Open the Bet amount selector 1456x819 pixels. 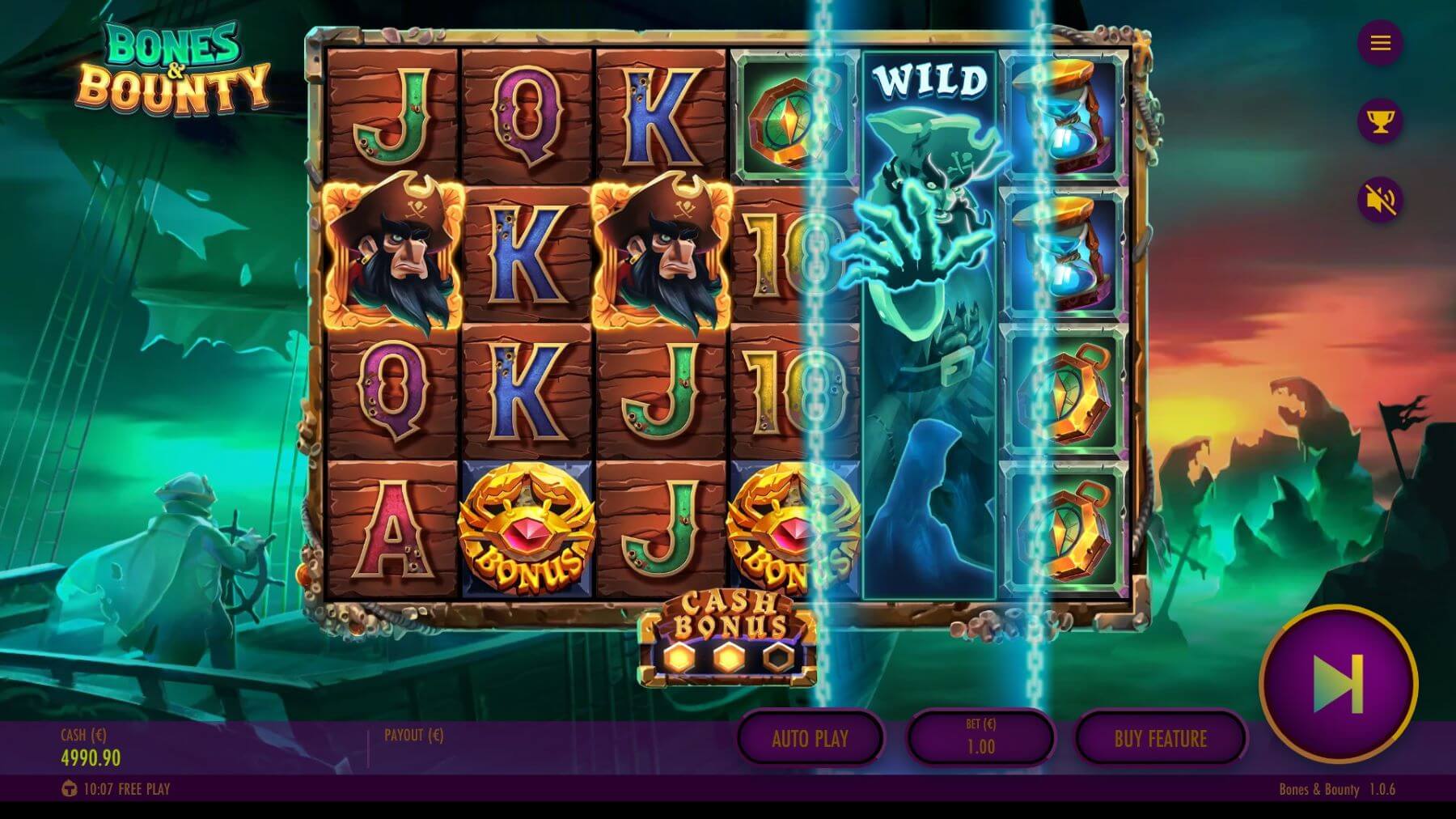(x=981, y=738)
